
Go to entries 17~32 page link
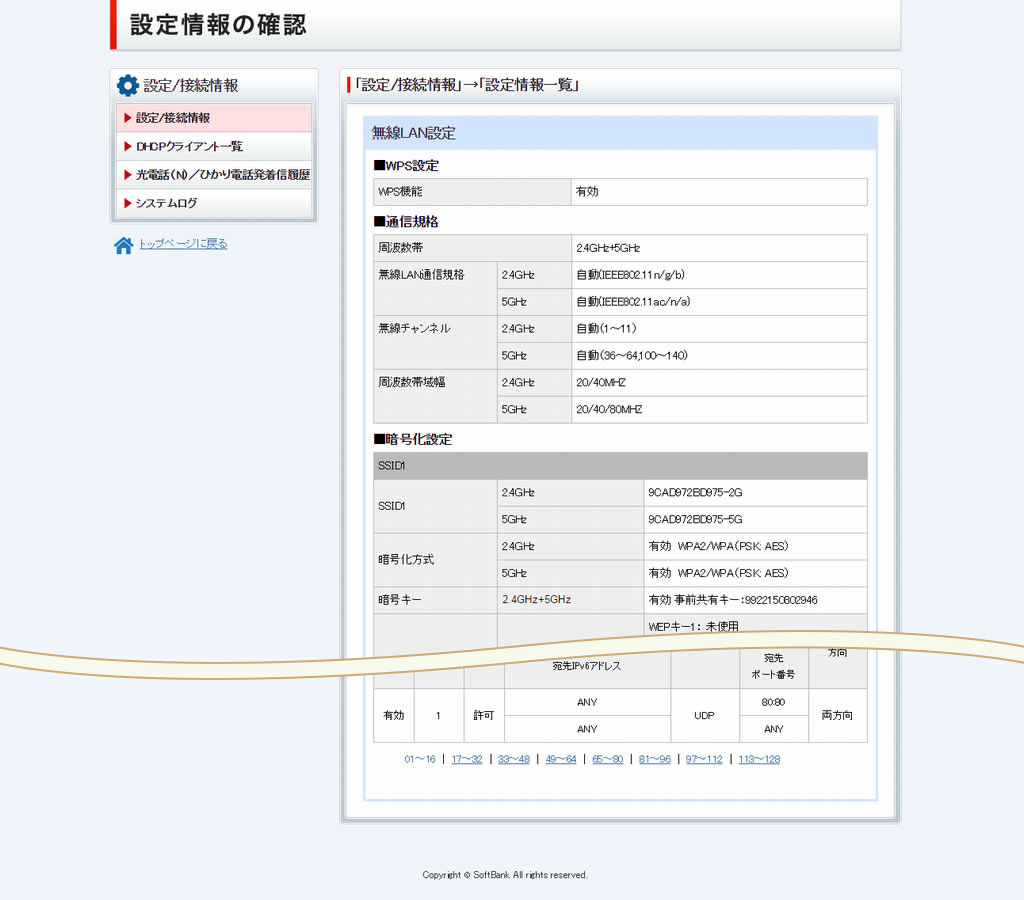[467, 759]
